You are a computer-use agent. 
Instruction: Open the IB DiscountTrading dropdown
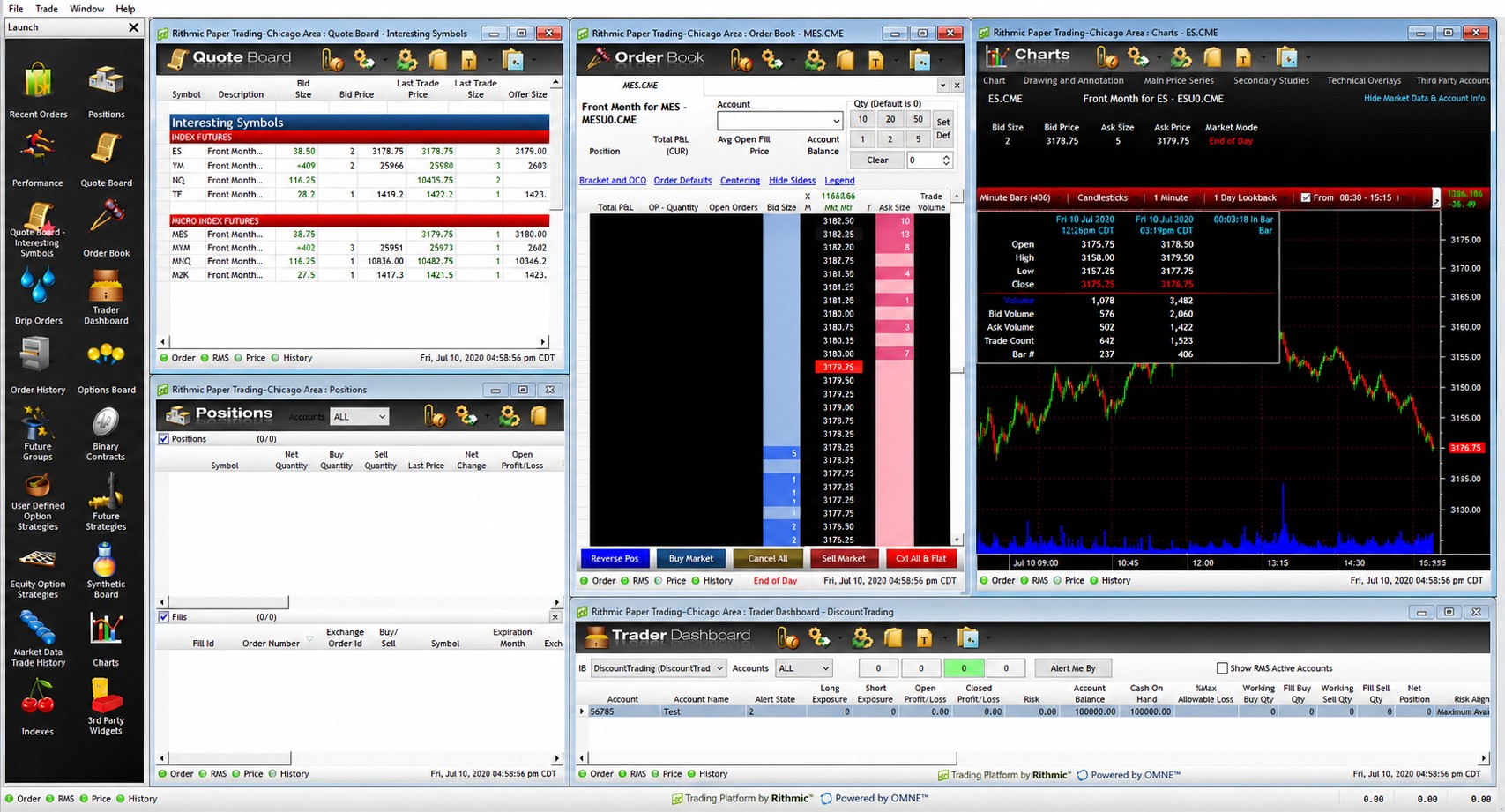pyautogui.click(x=658, y=668)
